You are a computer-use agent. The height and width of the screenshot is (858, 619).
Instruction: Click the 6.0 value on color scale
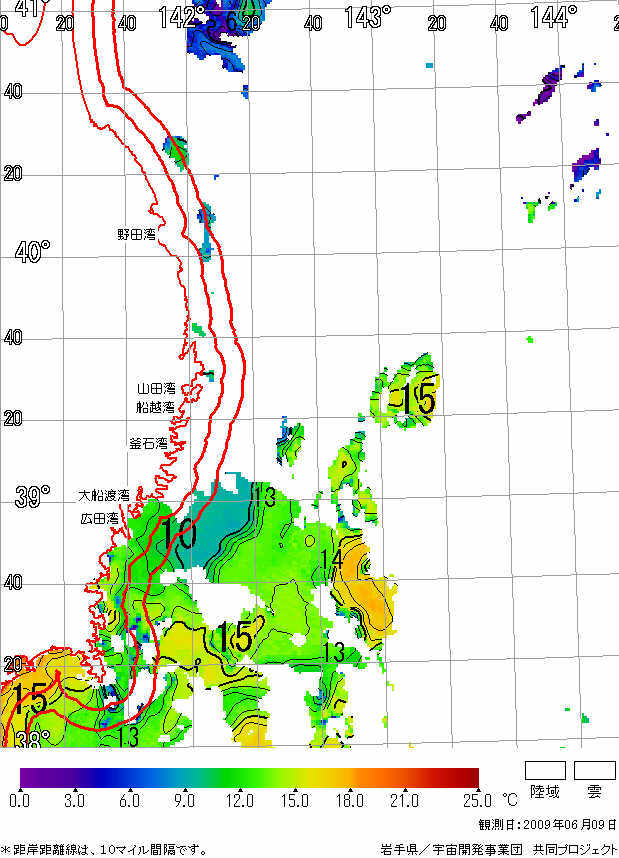tap(129, 801)
